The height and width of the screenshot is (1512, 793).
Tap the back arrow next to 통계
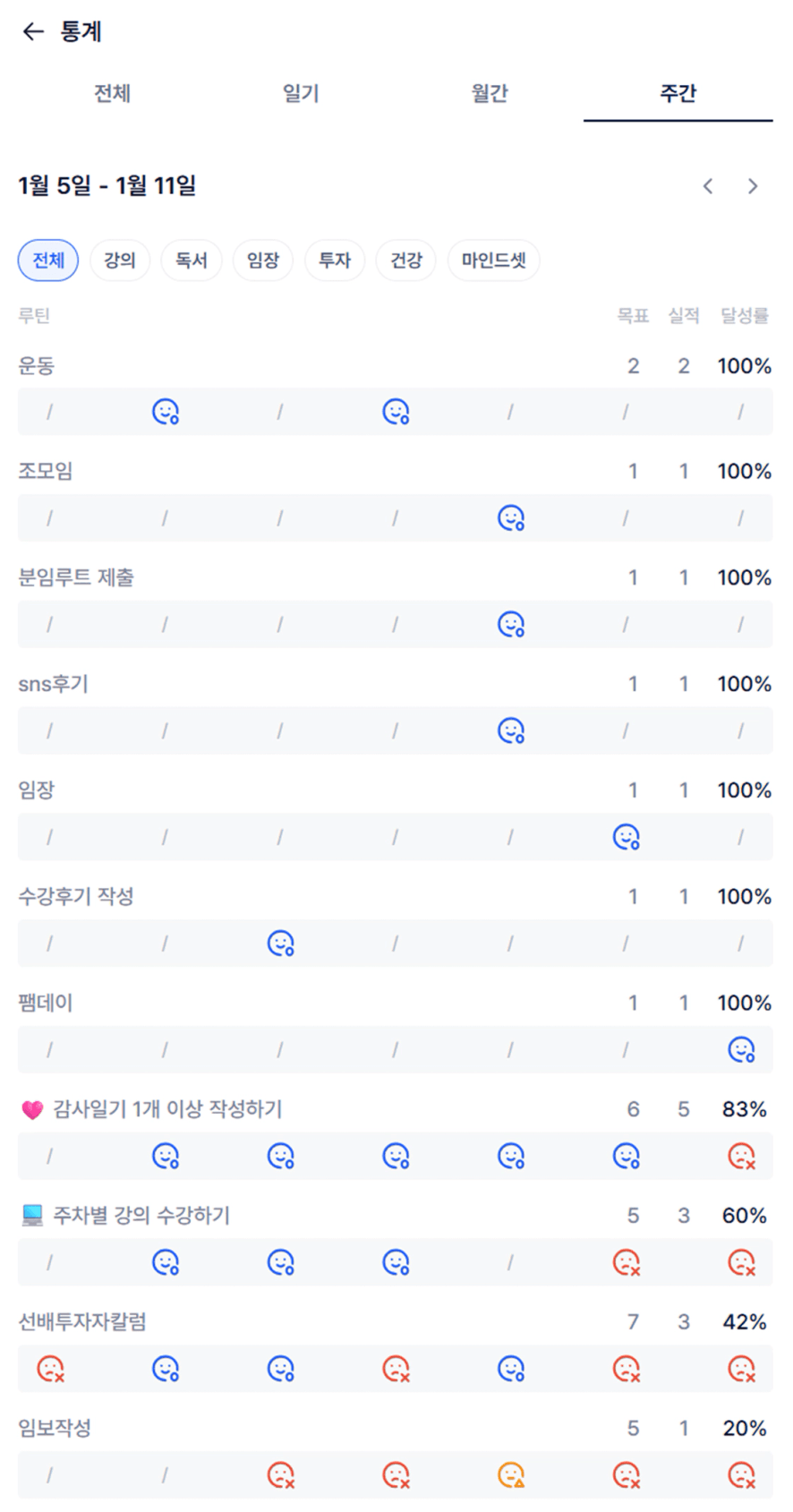pos(33,32)
